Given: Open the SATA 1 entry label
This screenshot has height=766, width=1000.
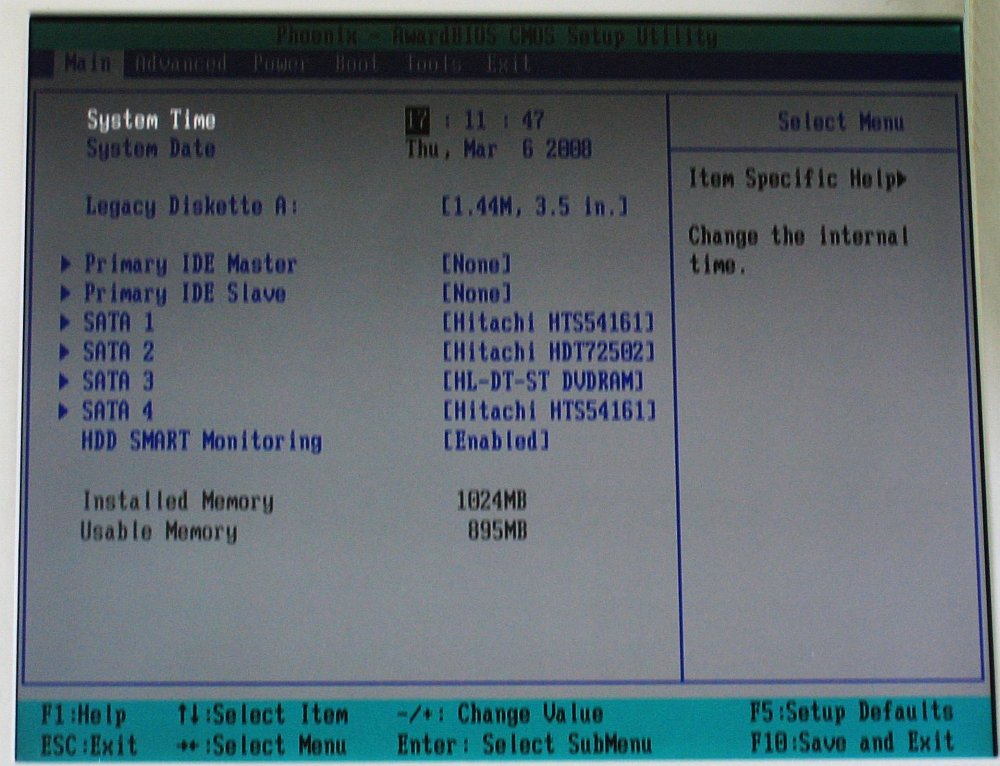Looking at the screenshot, I should pyautogui.click(x=118, y=323).
